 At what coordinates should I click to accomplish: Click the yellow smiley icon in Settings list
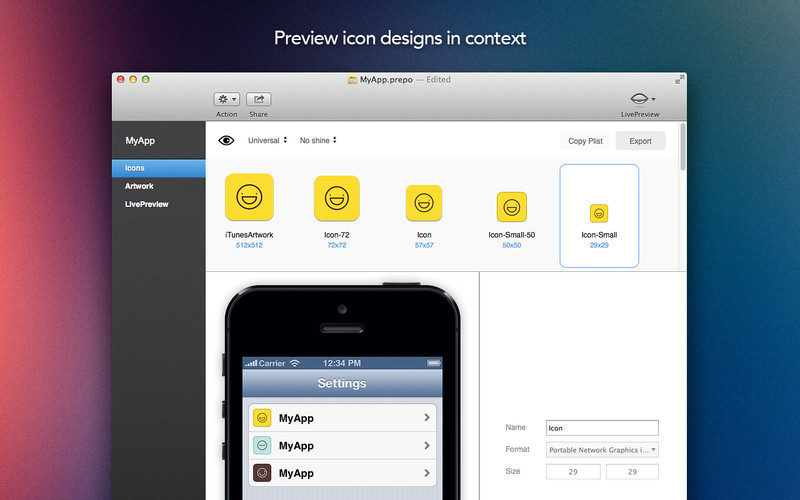[x=262, y=418]
